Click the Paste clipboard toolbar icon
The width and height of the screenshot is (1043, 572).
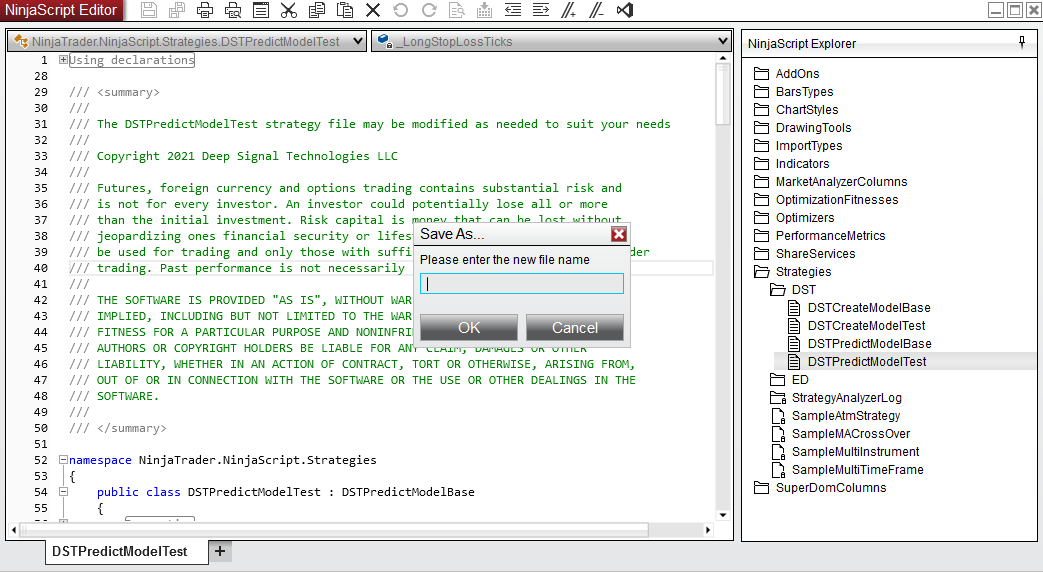(x=345, y=10)
